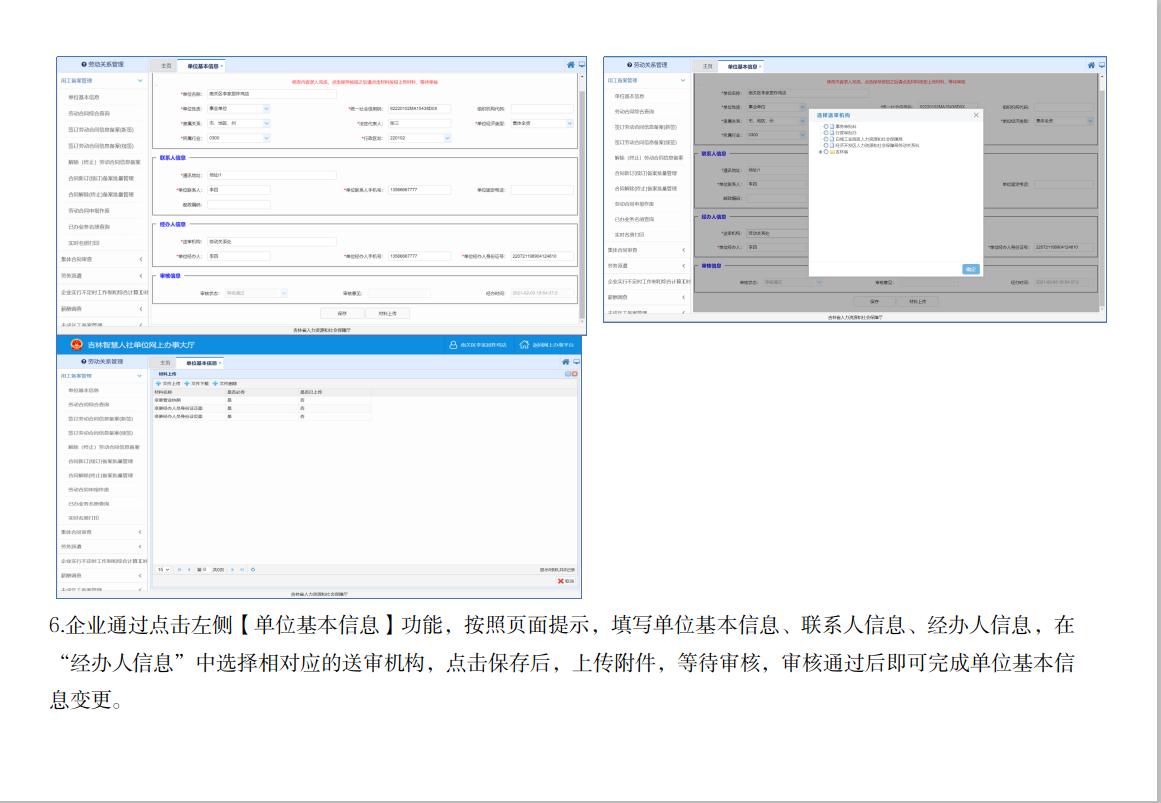Collapse the 用工备案管理 menu in the form screenshot
This screenshot has height=803, width=1161.
point(140,81)
